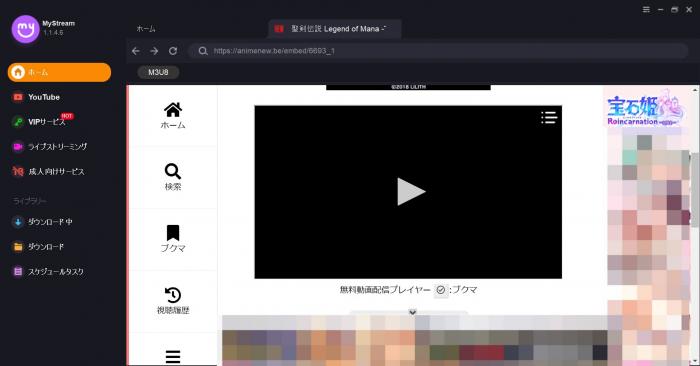Open the ダウンロード中 library item
700x366 pixels.
tap(42, 222)
